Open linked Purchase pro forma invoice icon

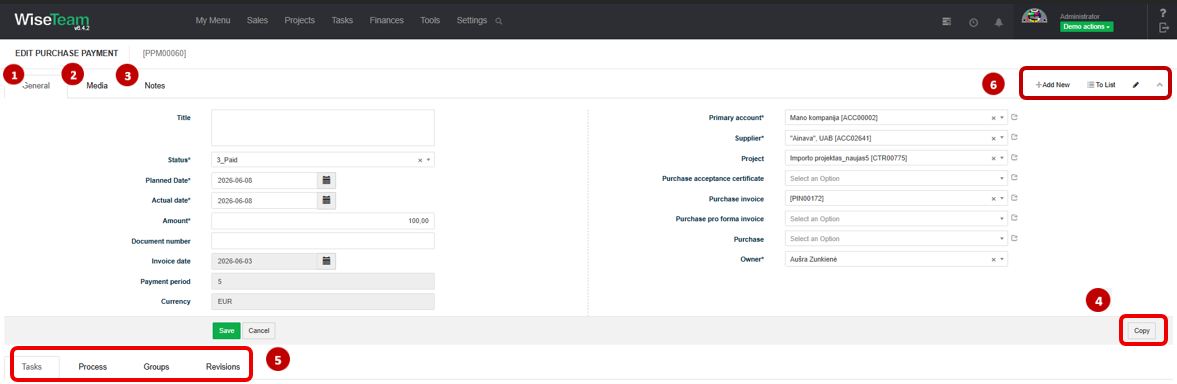(x=1015, y=219)
